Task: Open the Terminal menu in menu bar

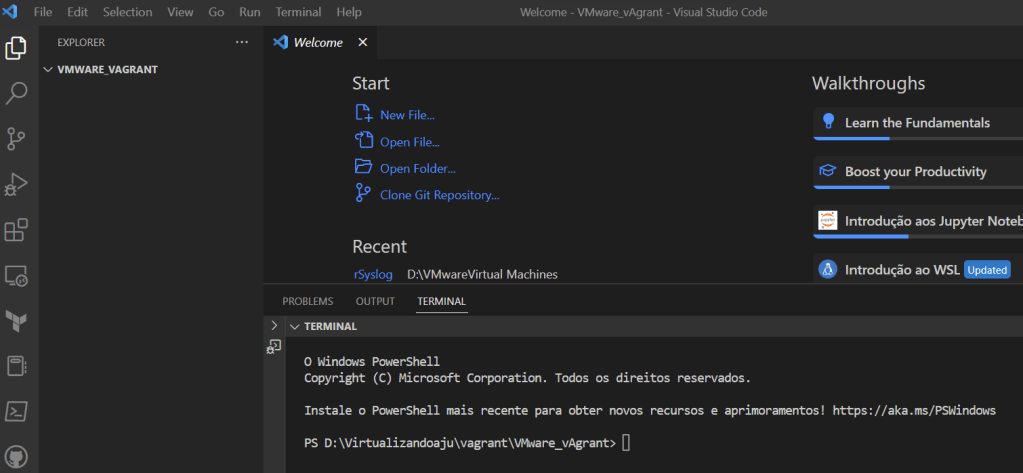Action: (298, 12)
